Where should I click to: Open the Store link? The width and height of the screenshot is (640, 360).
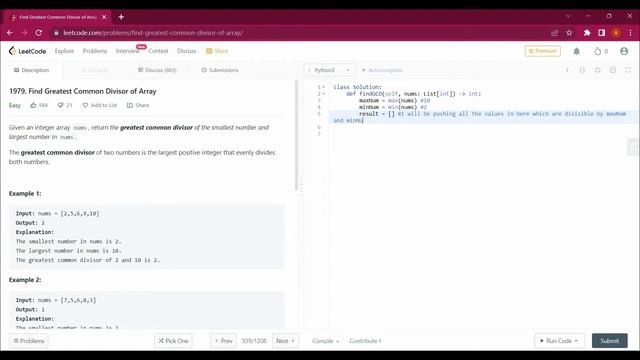point(217,51)
